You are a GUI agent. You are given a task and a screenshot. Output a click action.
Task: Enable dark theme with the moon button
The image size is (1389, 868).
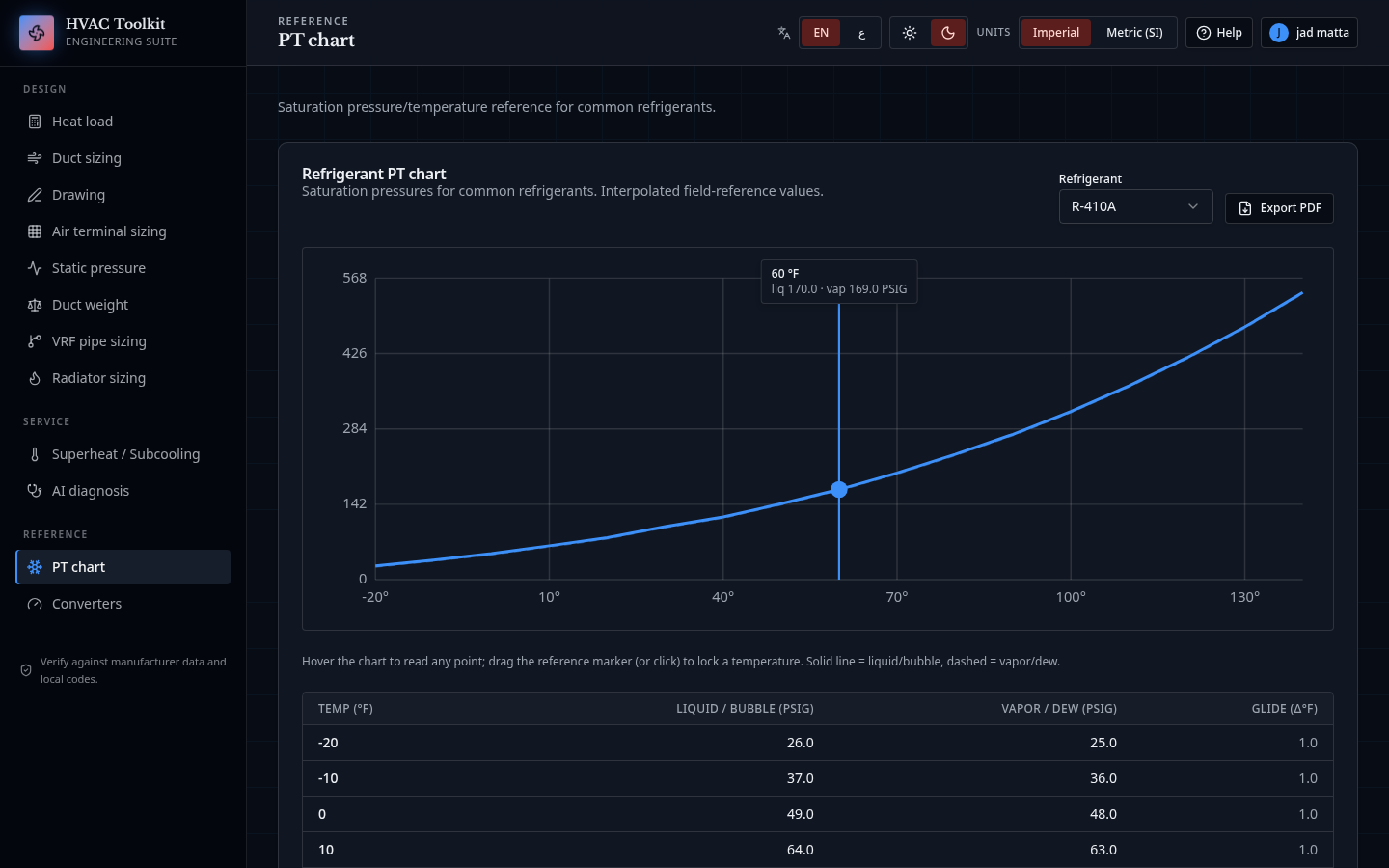point(948,33)
